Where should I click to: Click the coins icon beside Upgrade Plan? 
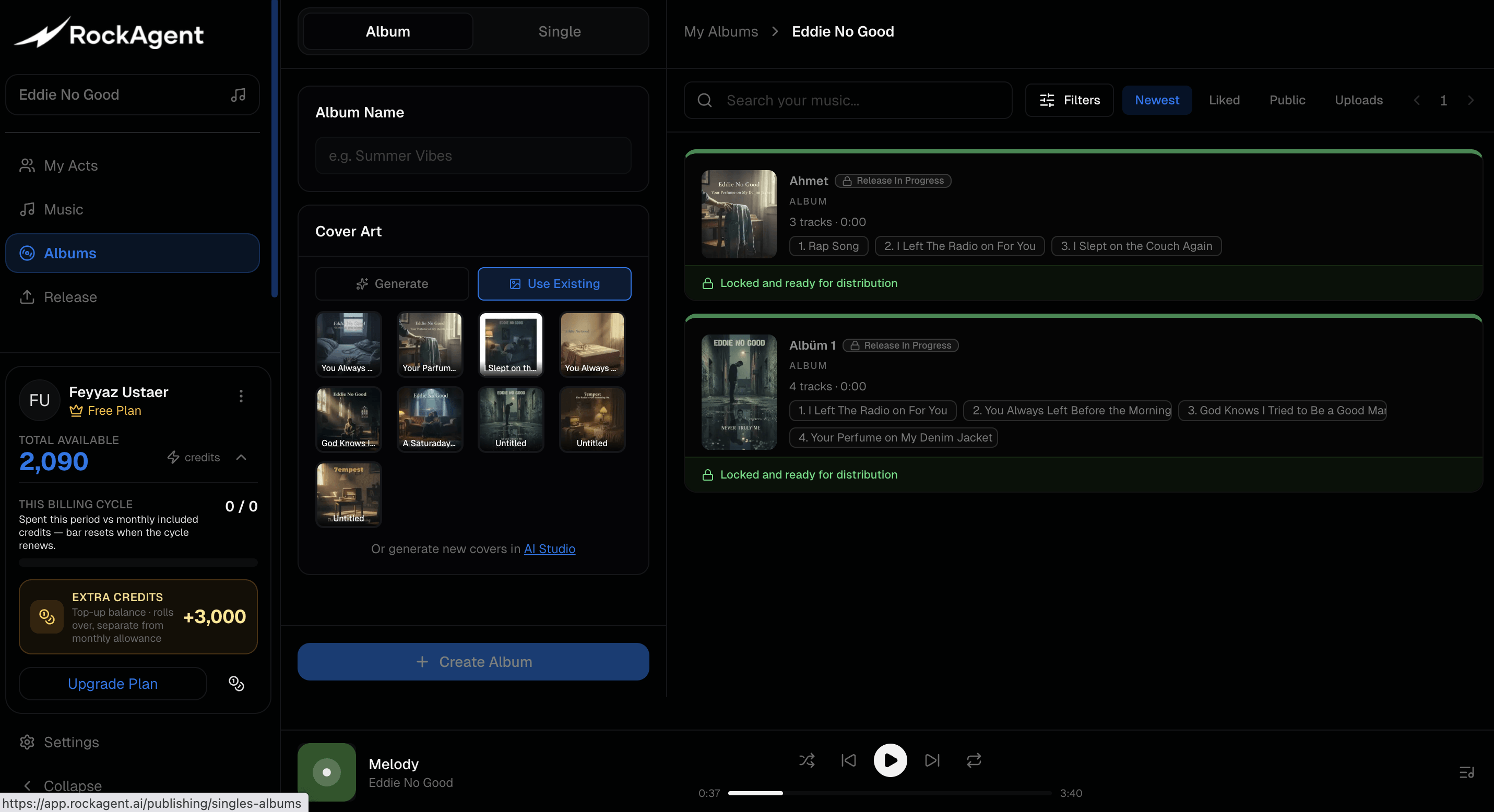[236, 683]
